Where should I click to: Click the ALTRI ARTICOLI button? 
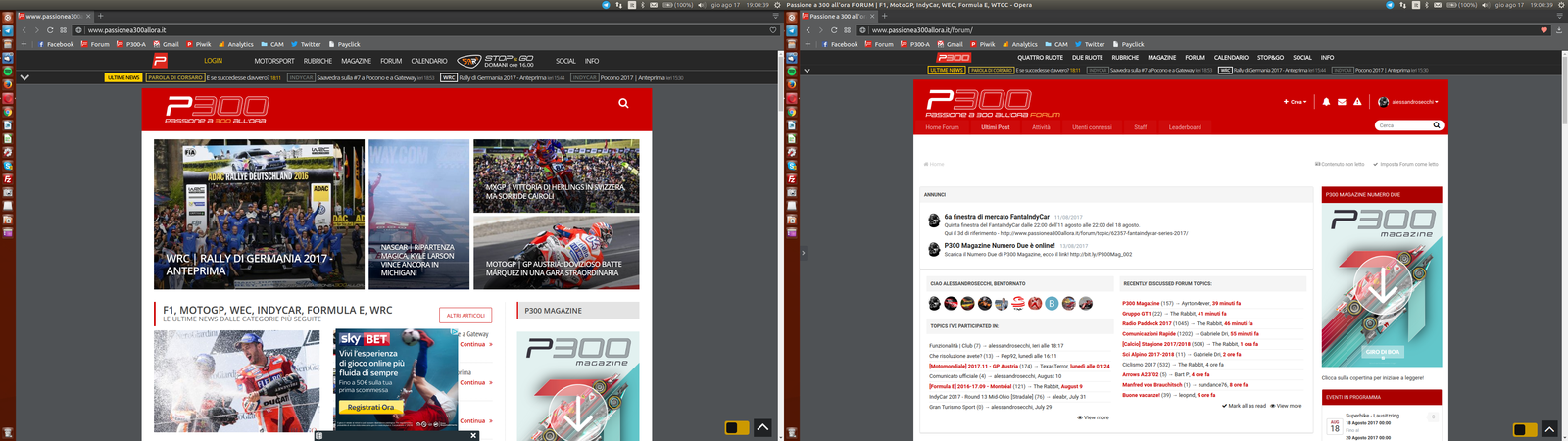465,316
